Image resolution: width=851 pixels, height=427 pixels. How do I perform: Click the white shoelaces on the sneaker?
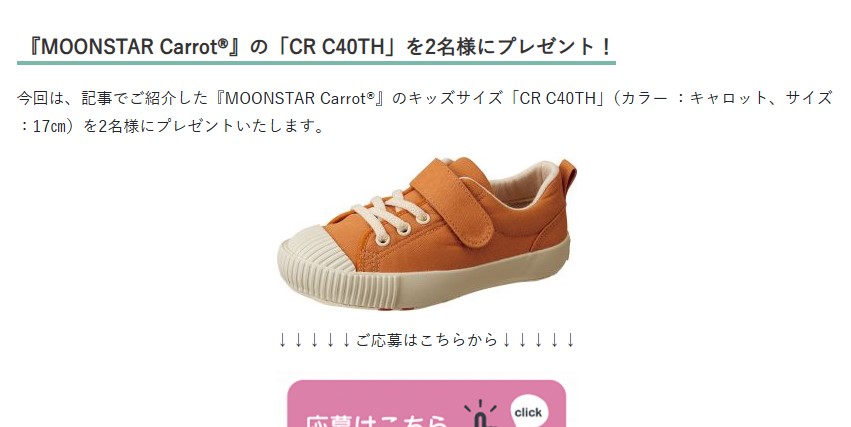[391, 216]
